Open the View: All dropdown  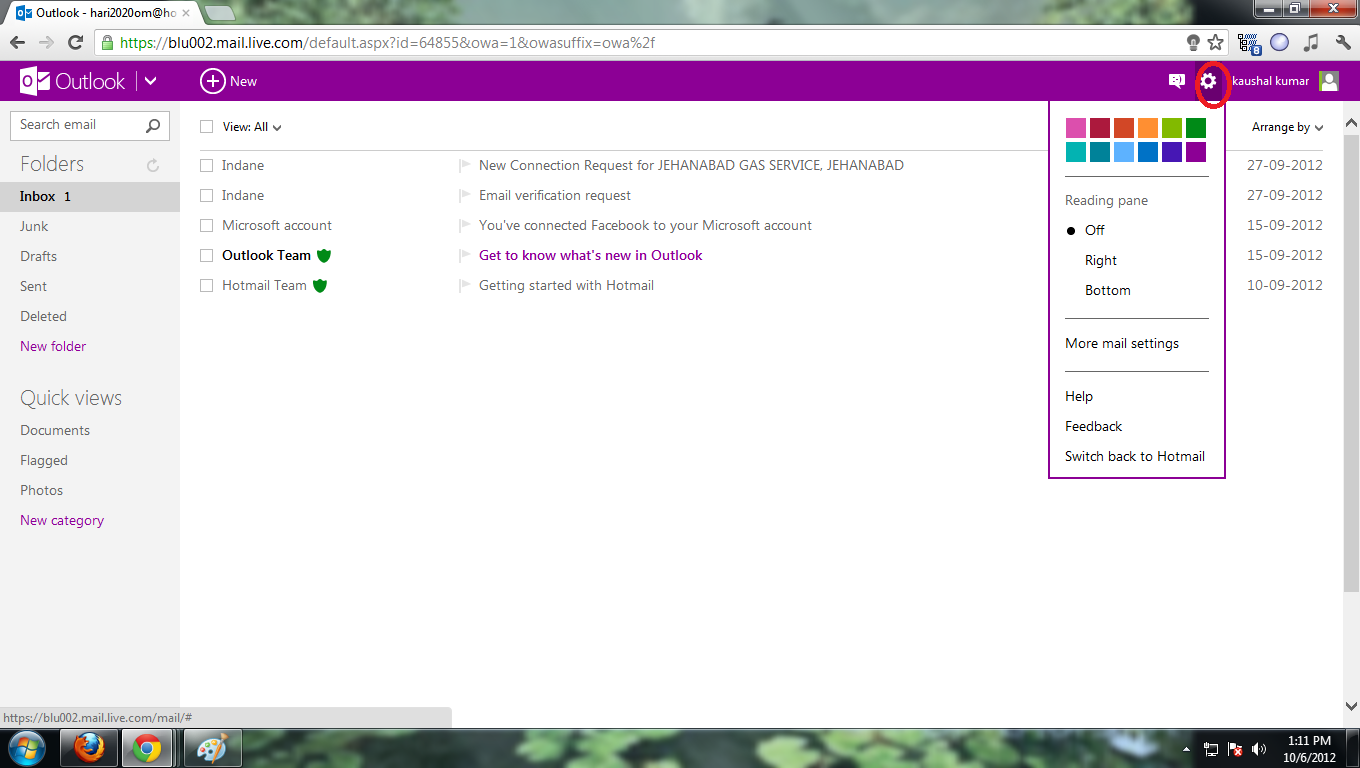coord(252,127)
